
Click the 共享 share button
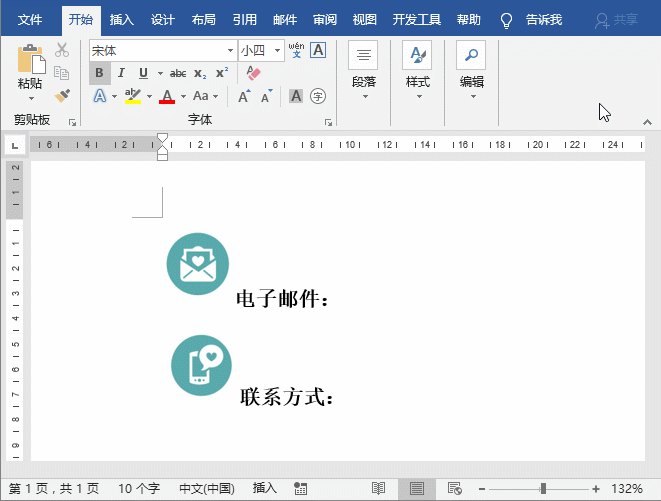pos(617,19)
